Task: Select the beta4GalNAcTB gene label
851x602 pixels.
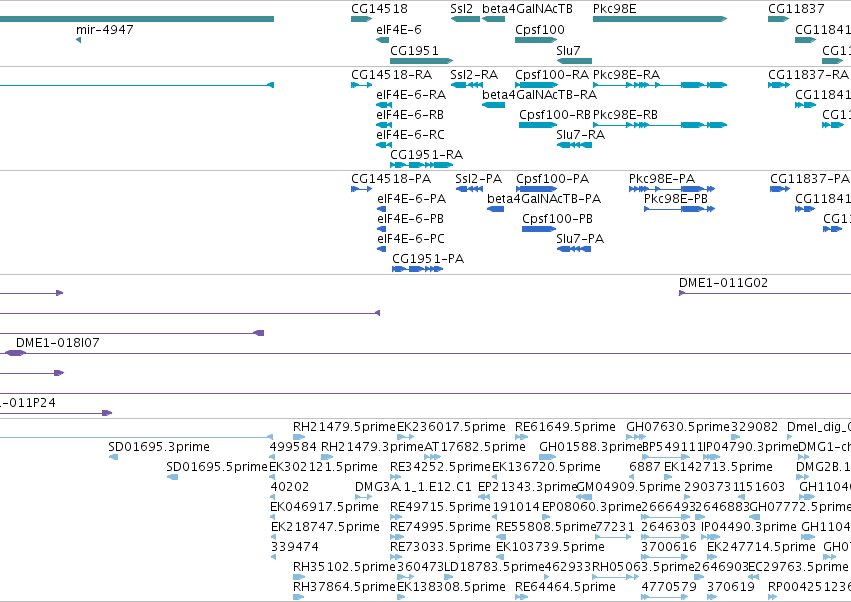Action: pos(527,9)
